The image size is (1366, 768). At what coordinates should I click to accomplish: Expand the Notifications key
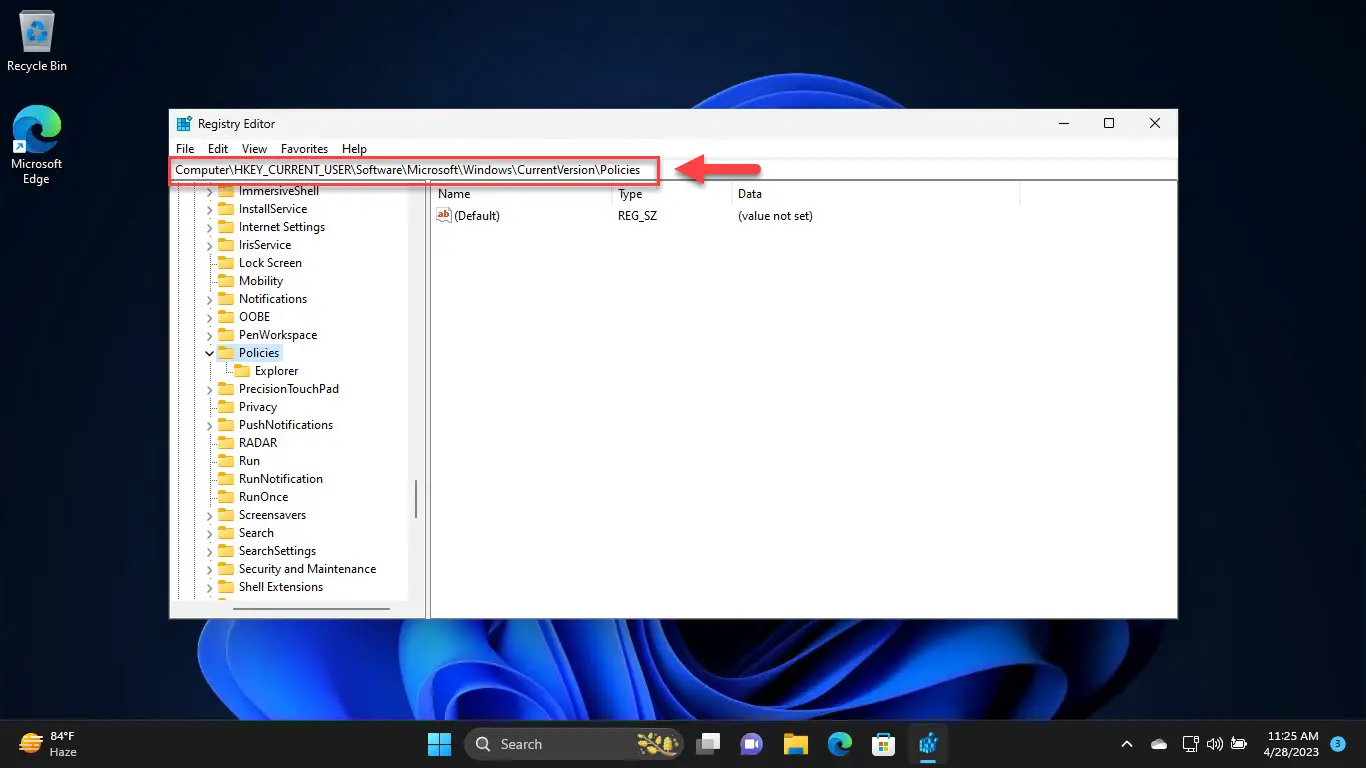pyautogui.click(x=209, y=299)
